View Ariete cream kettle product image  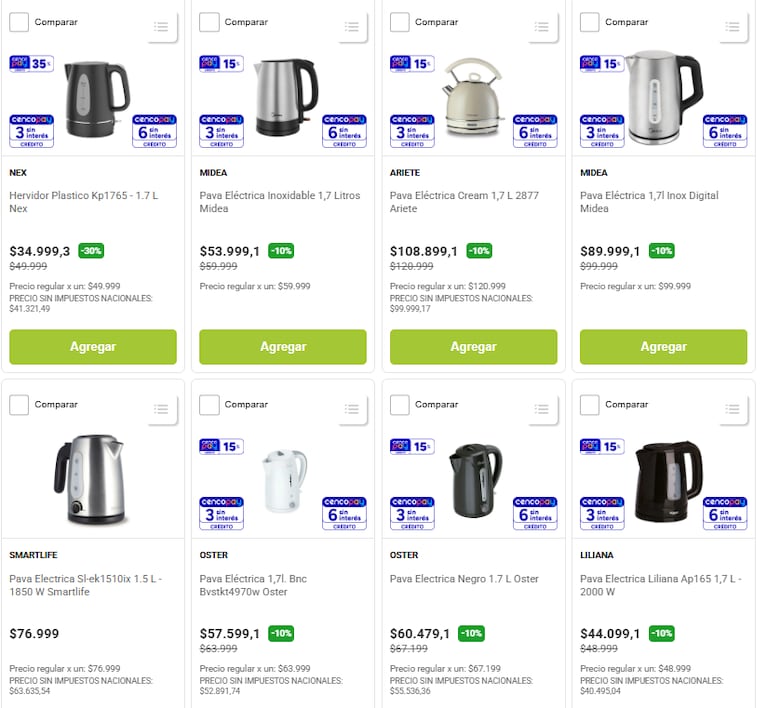473,97
